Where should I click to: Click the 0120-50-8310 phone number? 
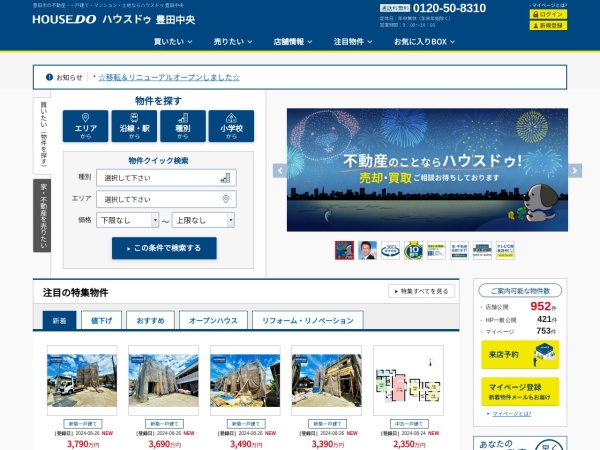pos(449,8)
